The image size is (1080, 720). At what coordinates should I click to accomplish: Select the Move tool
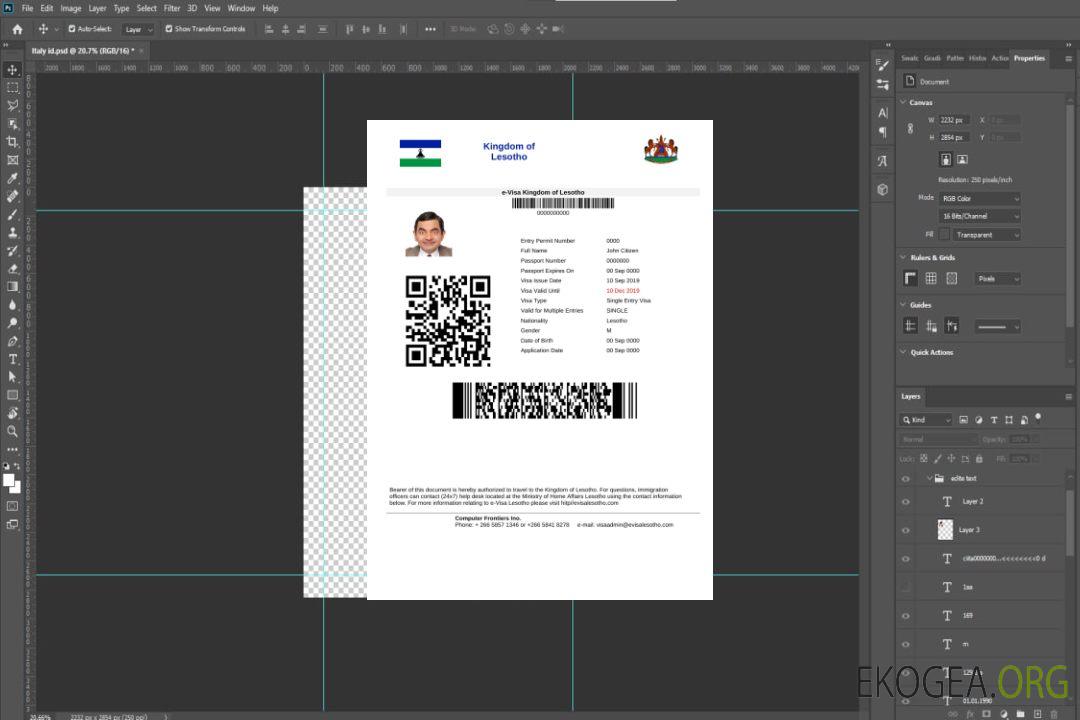(12, 70)
